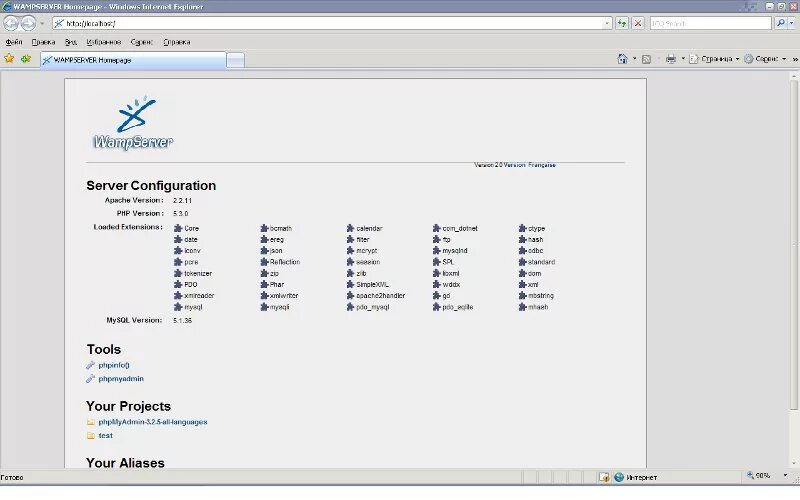
Task: Open the Print button dropdown arrow
Action: [x=683, y=59]
